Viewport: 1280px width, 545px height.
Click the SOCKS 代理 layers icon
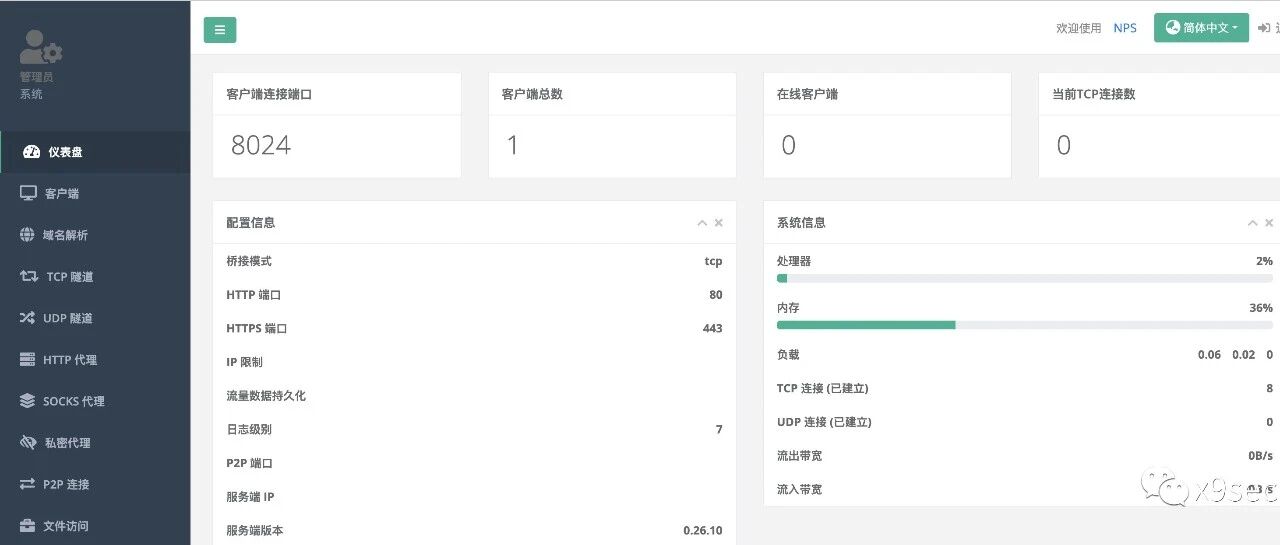point(28,401)
